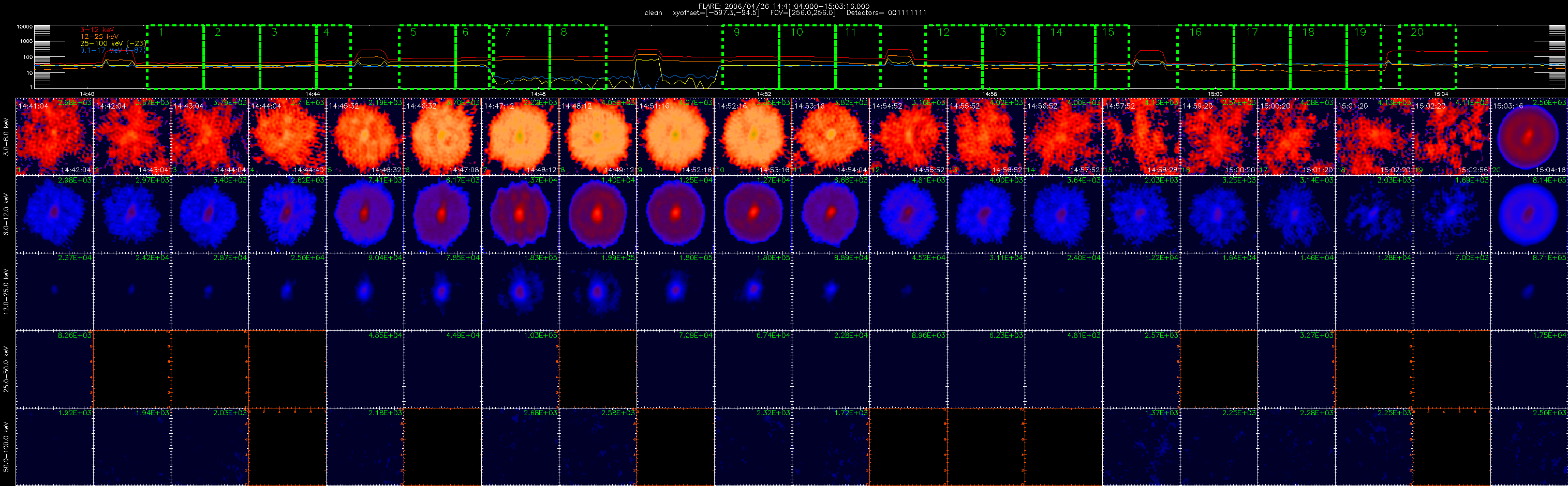The image size is (1568, 486).
Task: Open the 50-100 keV image labeled 1.37E+03
Action: pos(1141,447)
